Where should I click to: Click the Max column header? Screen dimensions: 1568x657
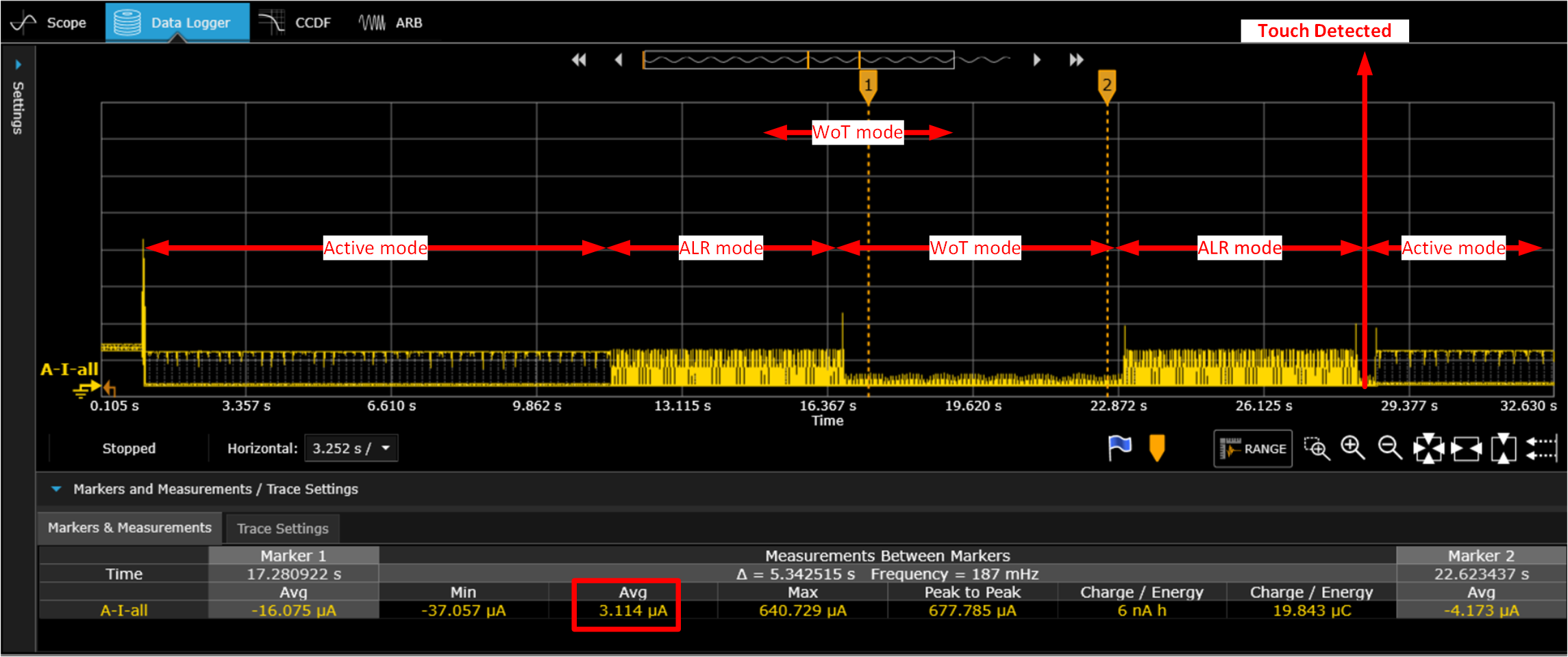803,593
